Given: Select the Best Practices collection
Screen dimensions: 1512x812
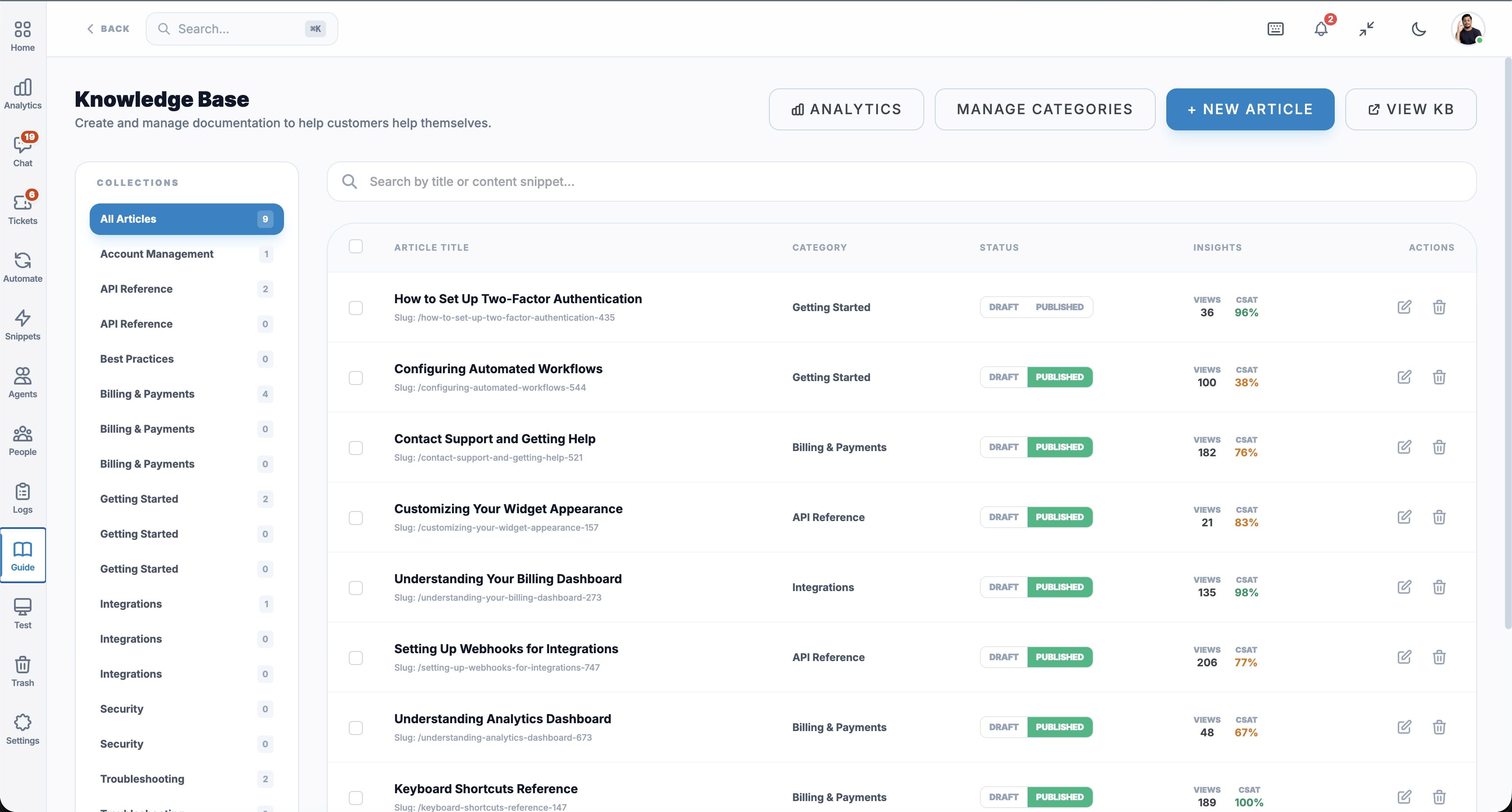Looking at the screenshot, I should (x=187, y=359).
